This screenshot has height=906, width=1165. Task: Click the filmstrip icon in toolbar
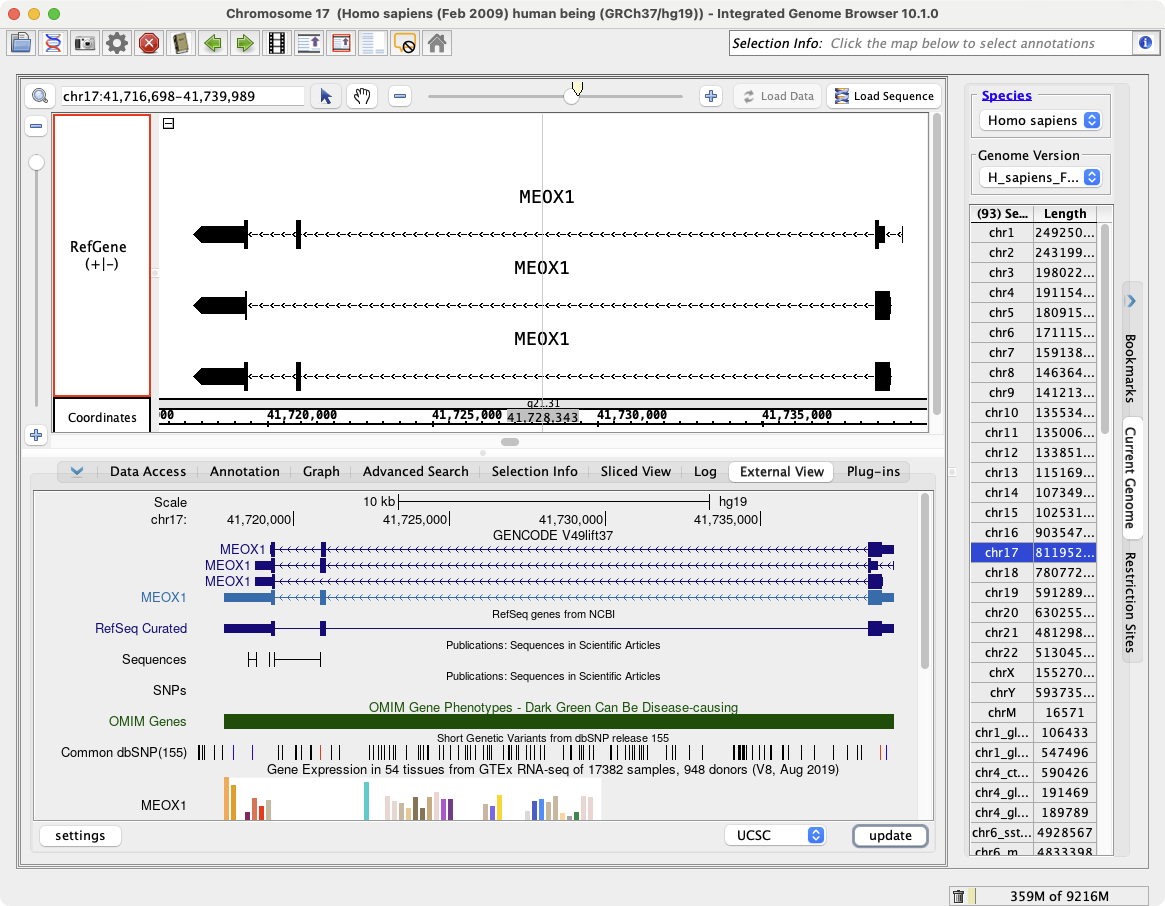point(277,43)
